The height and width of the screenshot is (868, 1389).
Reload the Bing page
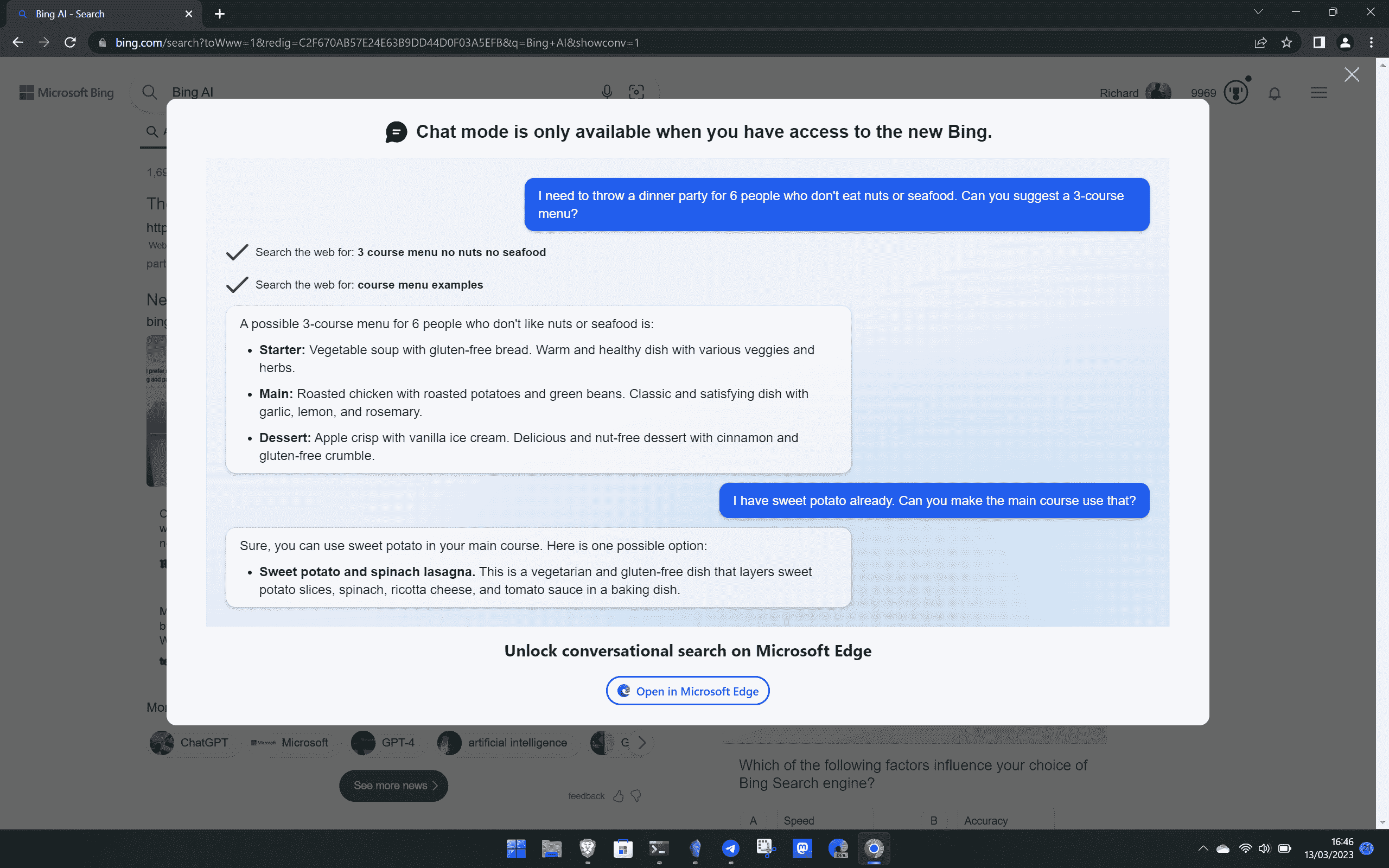coord(70,42)
